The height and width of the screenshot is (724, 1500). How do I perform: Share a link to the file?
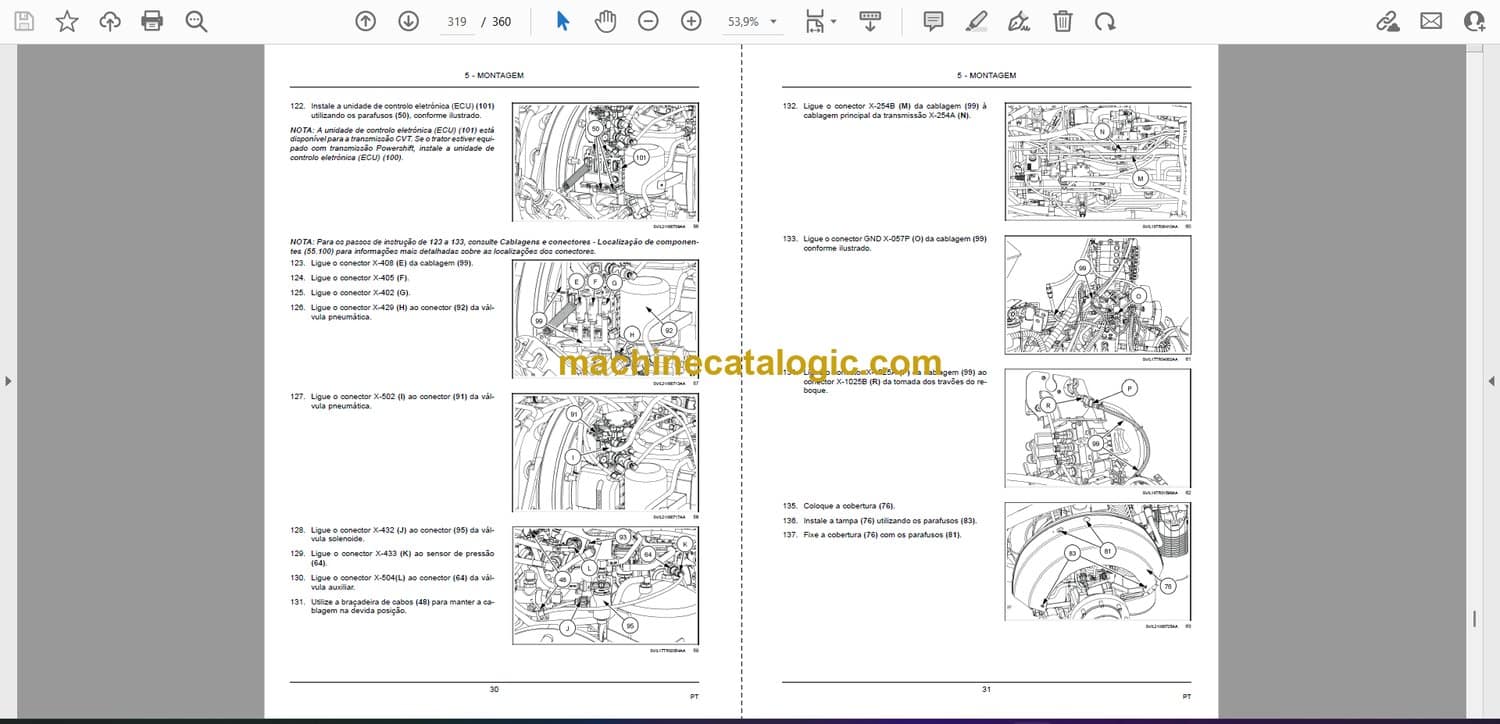[1387, 21]
